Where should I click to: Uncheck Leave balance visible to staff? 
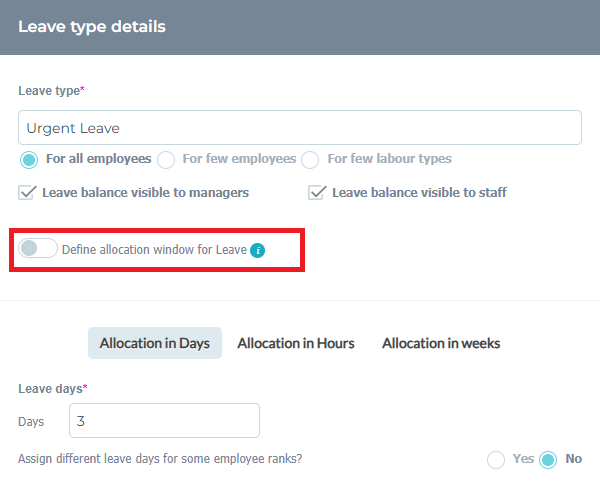click(x=317, y=192)
